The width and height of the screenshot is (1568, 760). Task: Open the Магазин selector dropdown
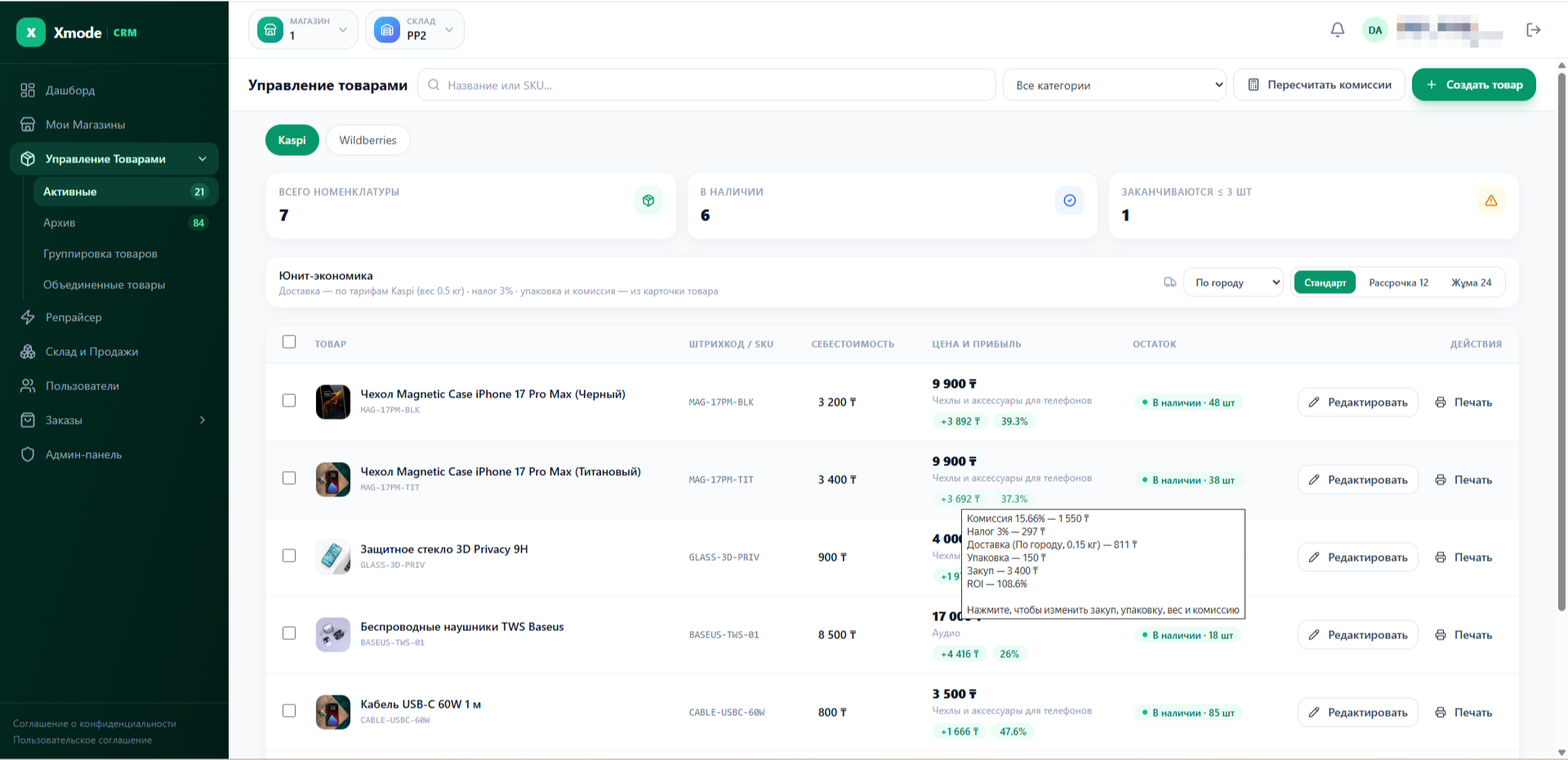(303, 29)
